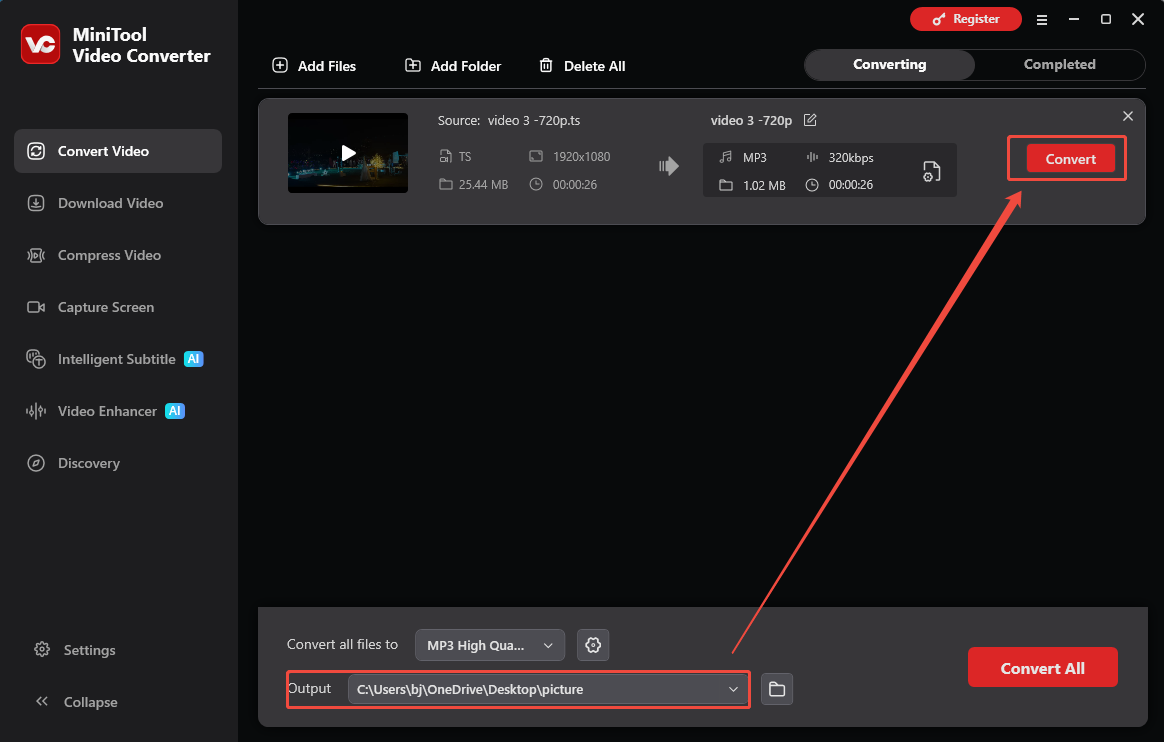Open the Compress Video section

(94, 255)
